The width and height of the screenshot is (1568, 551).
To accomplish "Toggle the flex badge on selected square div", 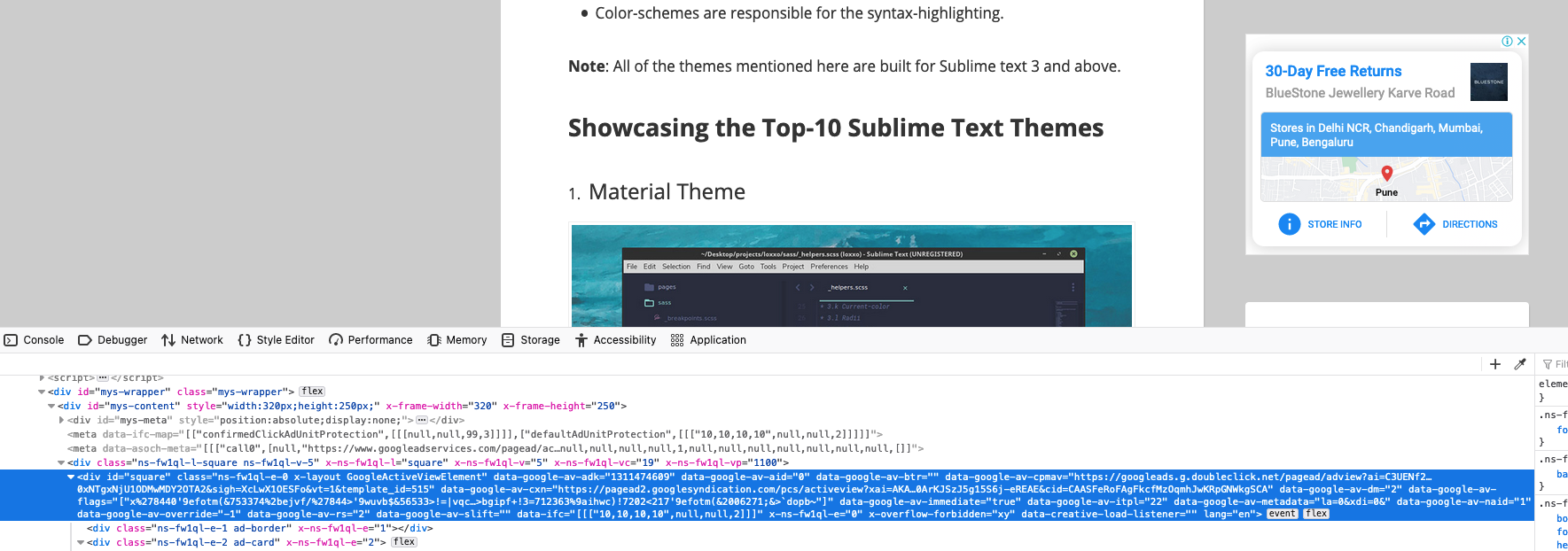I will [x=1316, y=514].
